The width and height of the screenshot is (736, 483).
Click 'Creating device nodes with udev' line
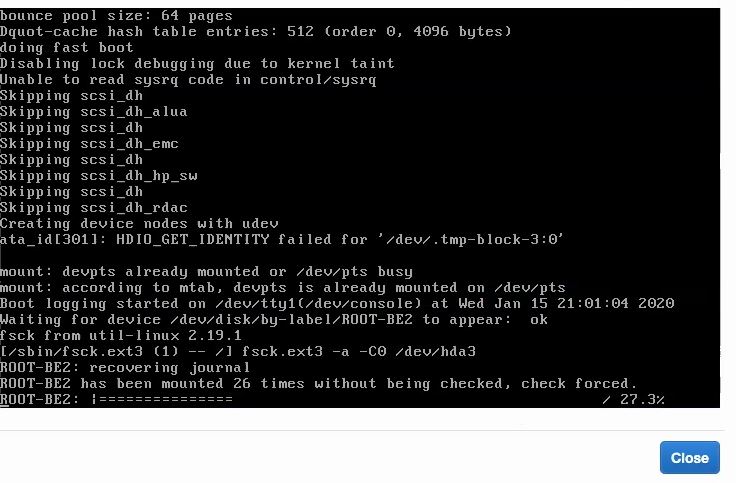click(139, 223)
